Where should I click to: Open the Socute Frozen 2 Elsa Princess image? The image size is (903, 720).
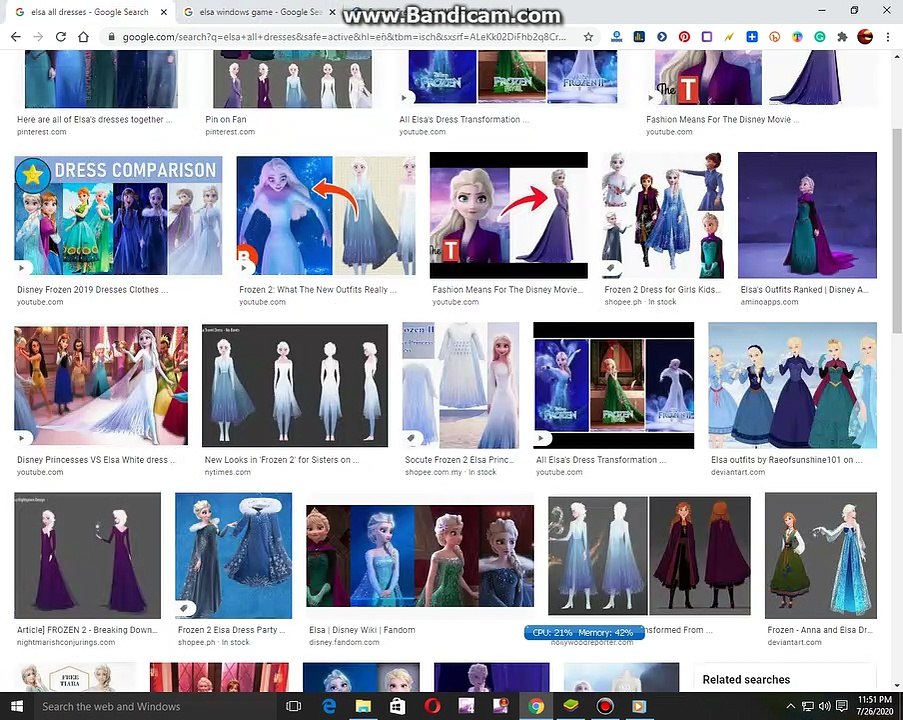pos(461,386)
